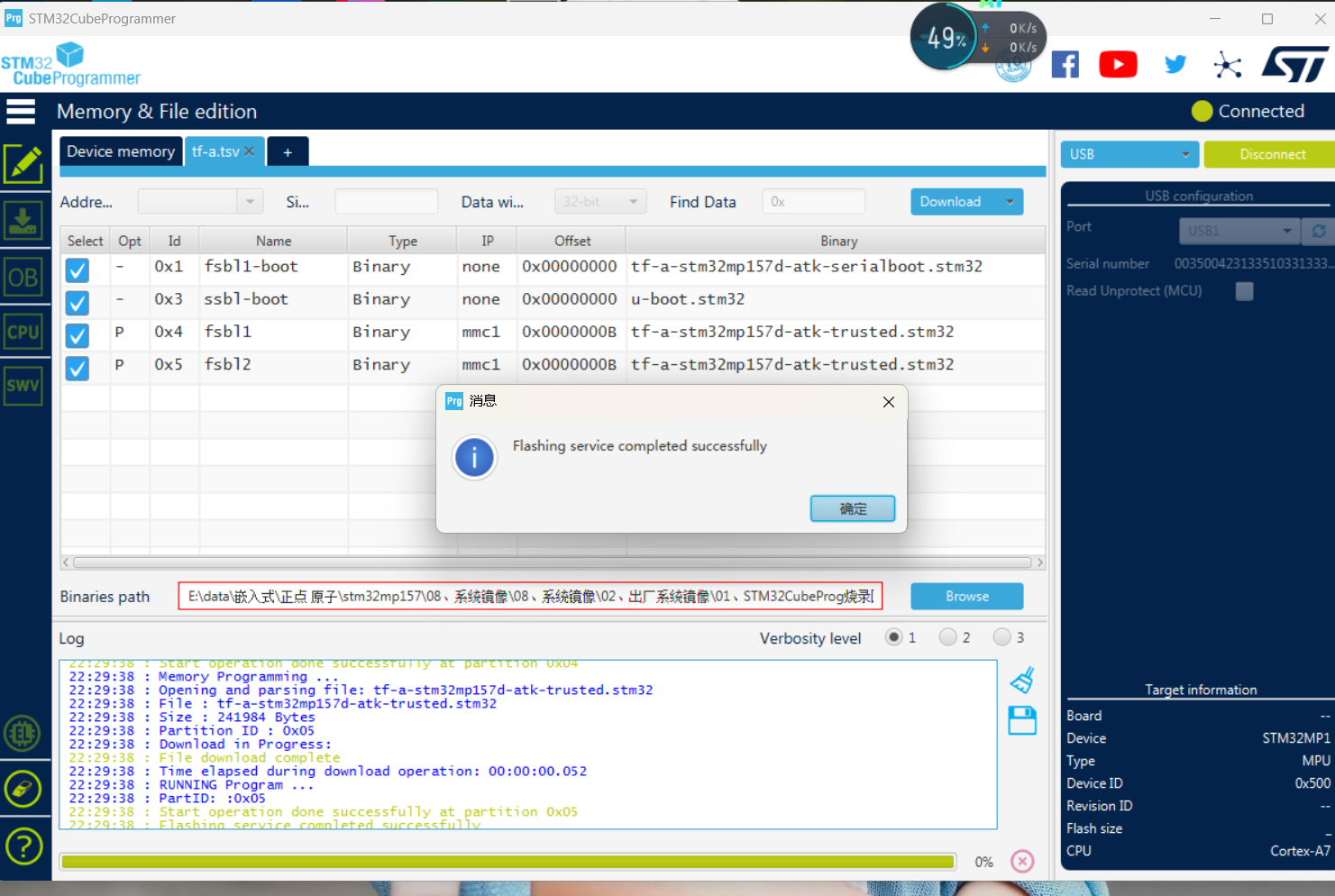Screen dimensions: 1335x896
Task: Open the Facebook link icon
Action: (x=1065, y=65)
